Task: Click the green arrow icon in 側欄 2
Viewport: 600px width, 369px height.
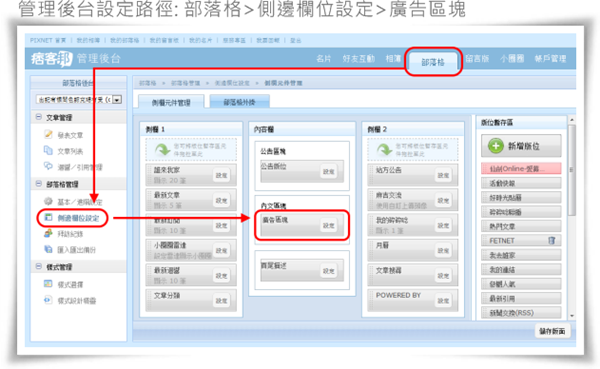Action: (384, 149)
